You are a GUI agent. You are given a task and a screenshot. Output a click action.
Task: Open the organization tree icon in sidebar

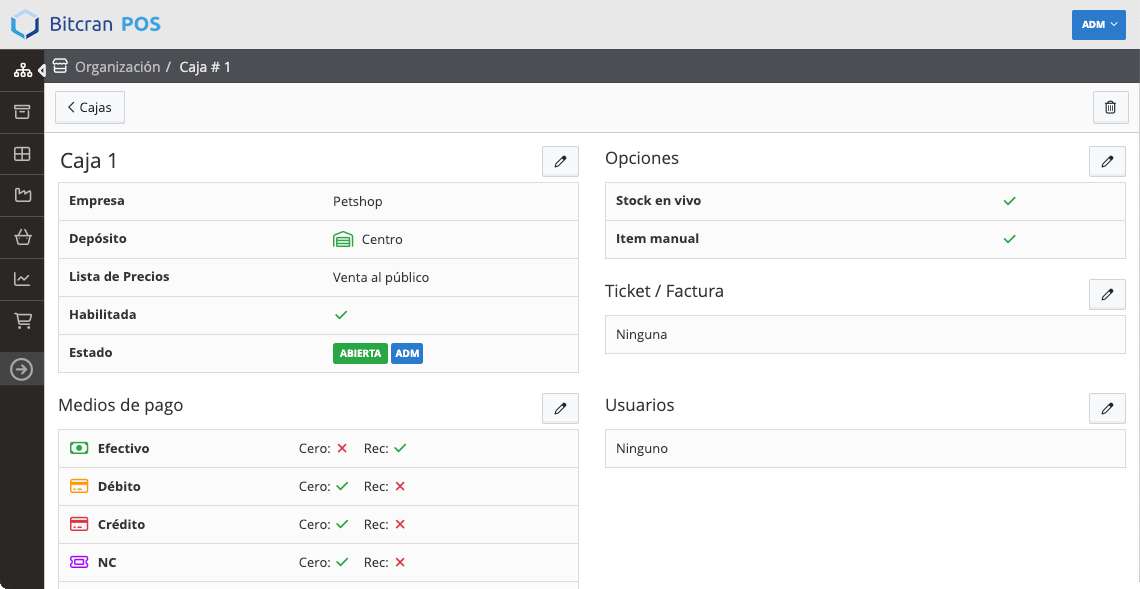point(23,71)
